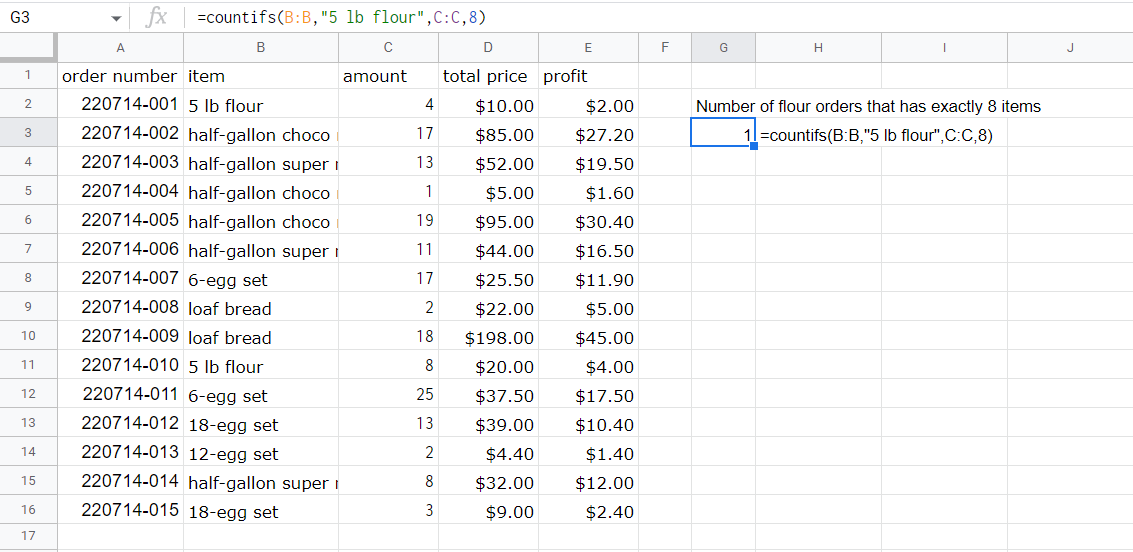
Task: Select column F header
Action: pos(665,48)
